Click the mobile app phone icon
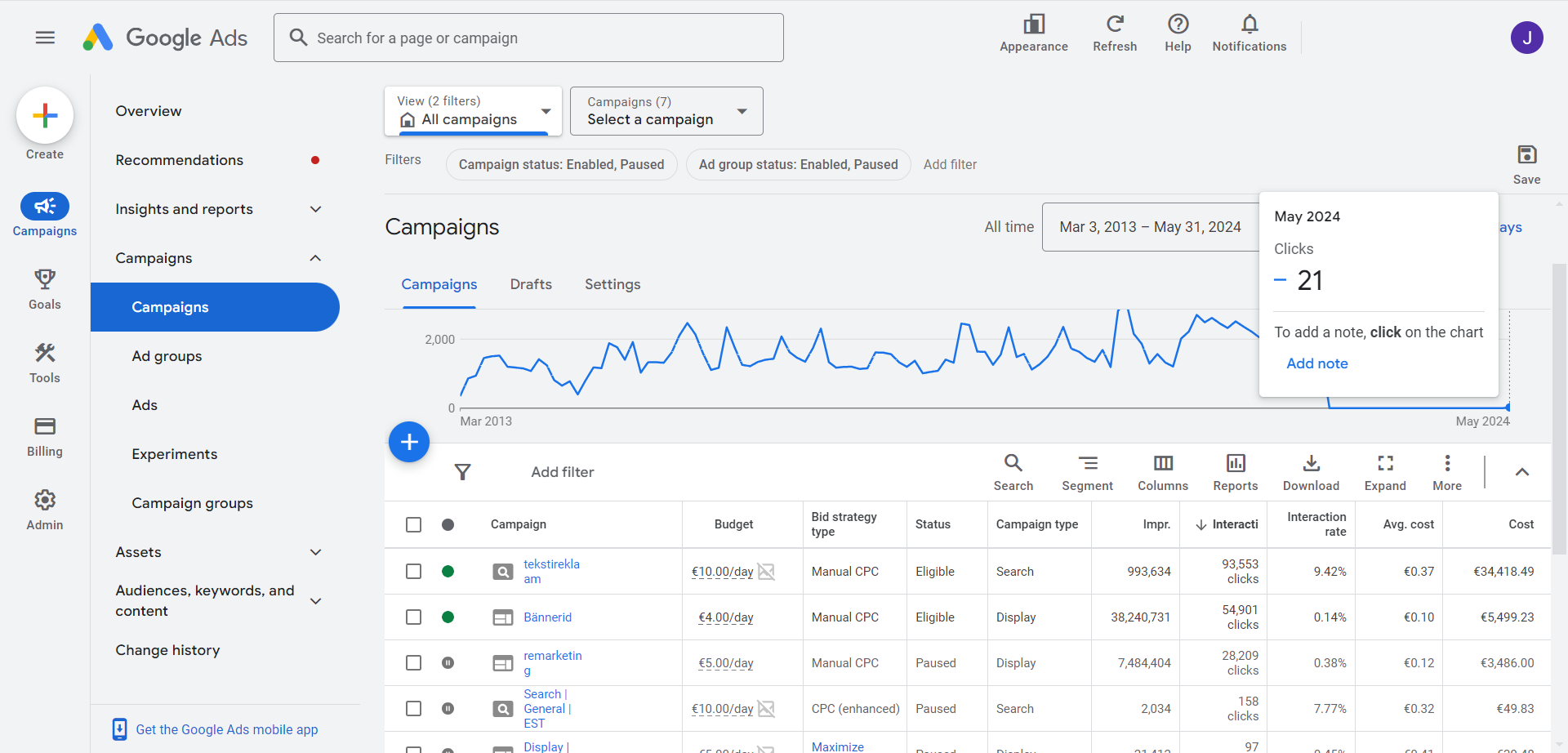The image size is (1568, 753). (119, 729)
